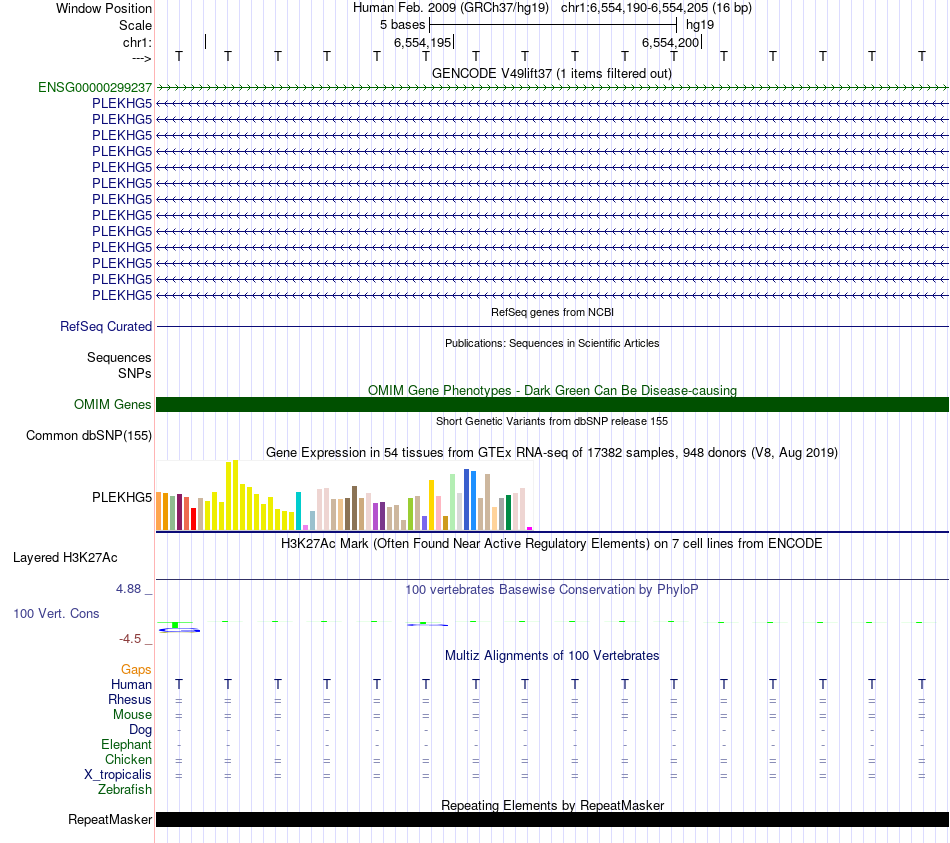The image size is (950, 843).
Task: Open the H3K27Ac Mark track title
Action: [x=552, y=544]
